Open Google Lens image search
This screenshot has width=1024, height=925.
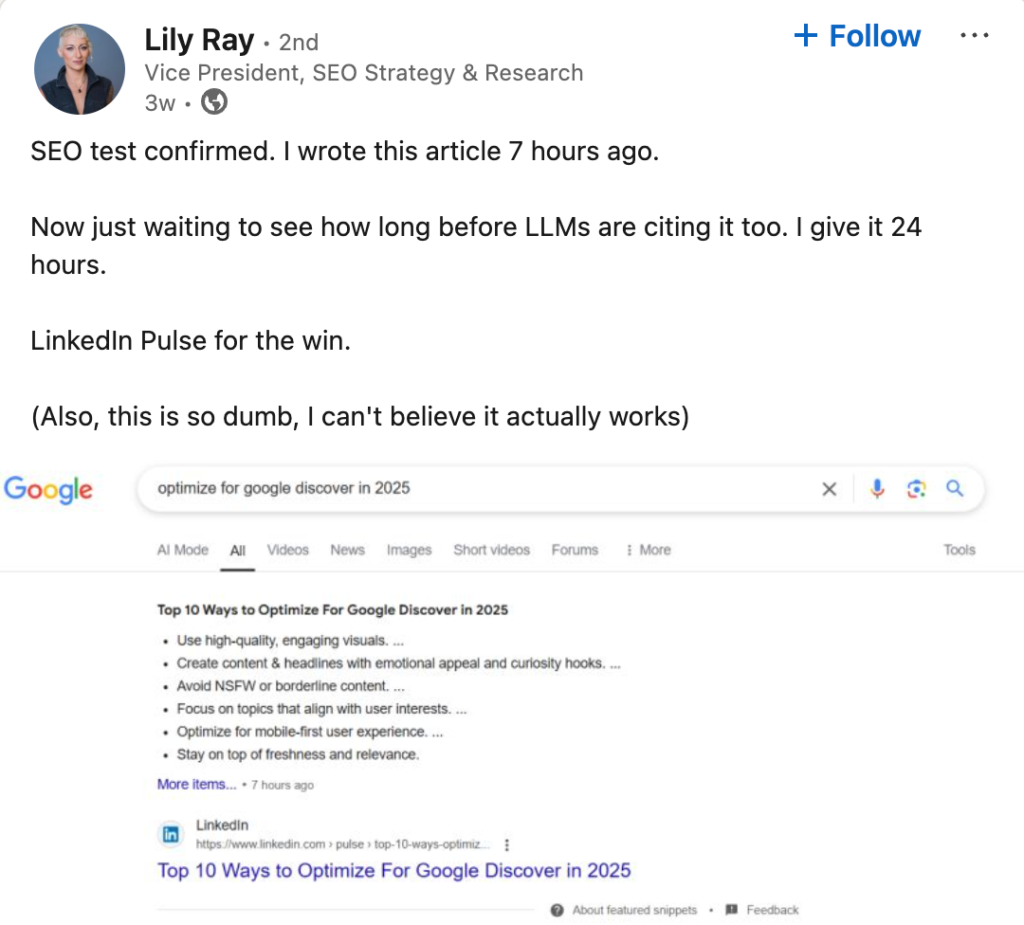[x=915, y=489]
